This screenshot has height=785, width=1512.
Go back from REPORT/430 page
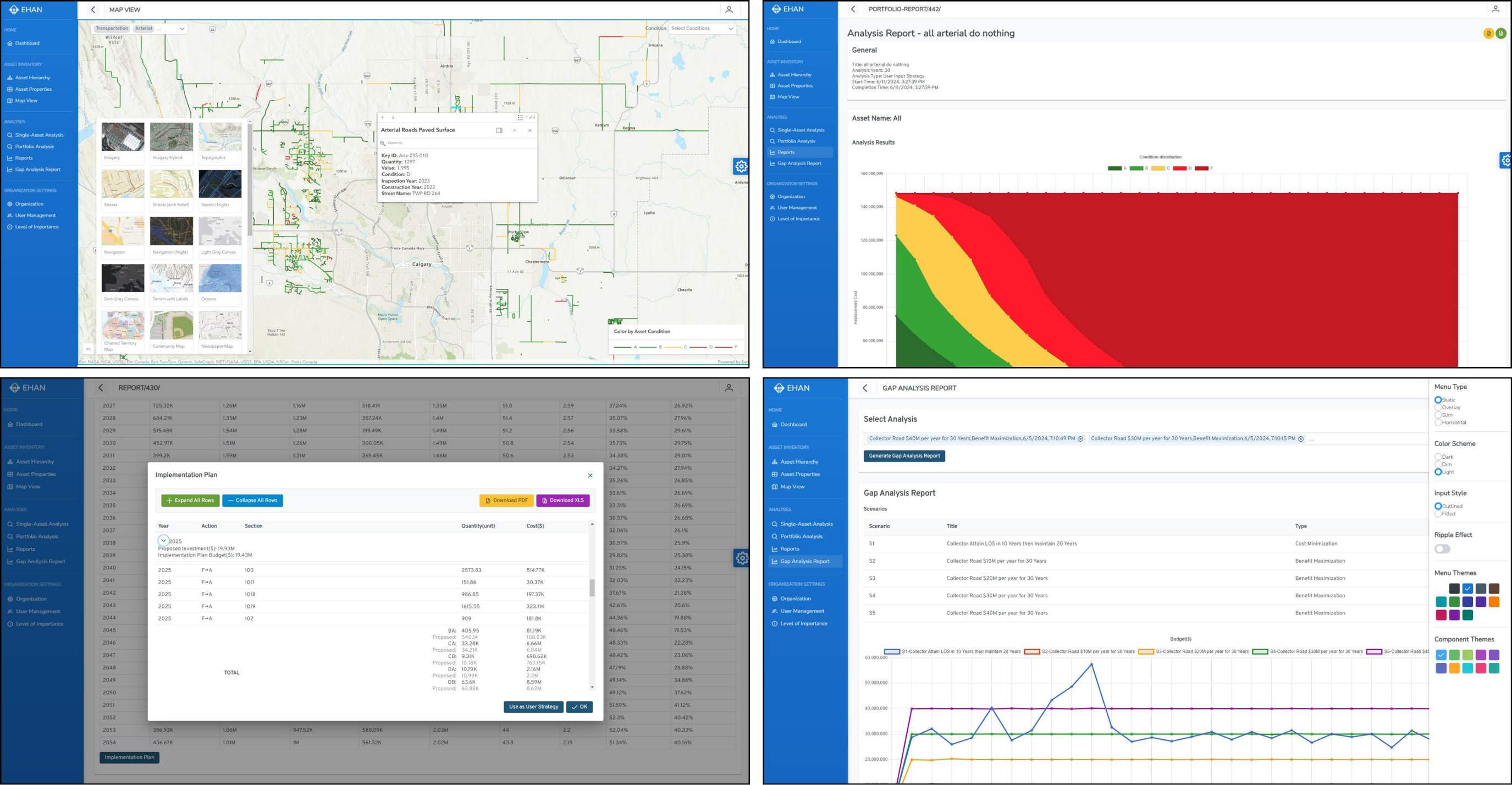coord(101,387)
